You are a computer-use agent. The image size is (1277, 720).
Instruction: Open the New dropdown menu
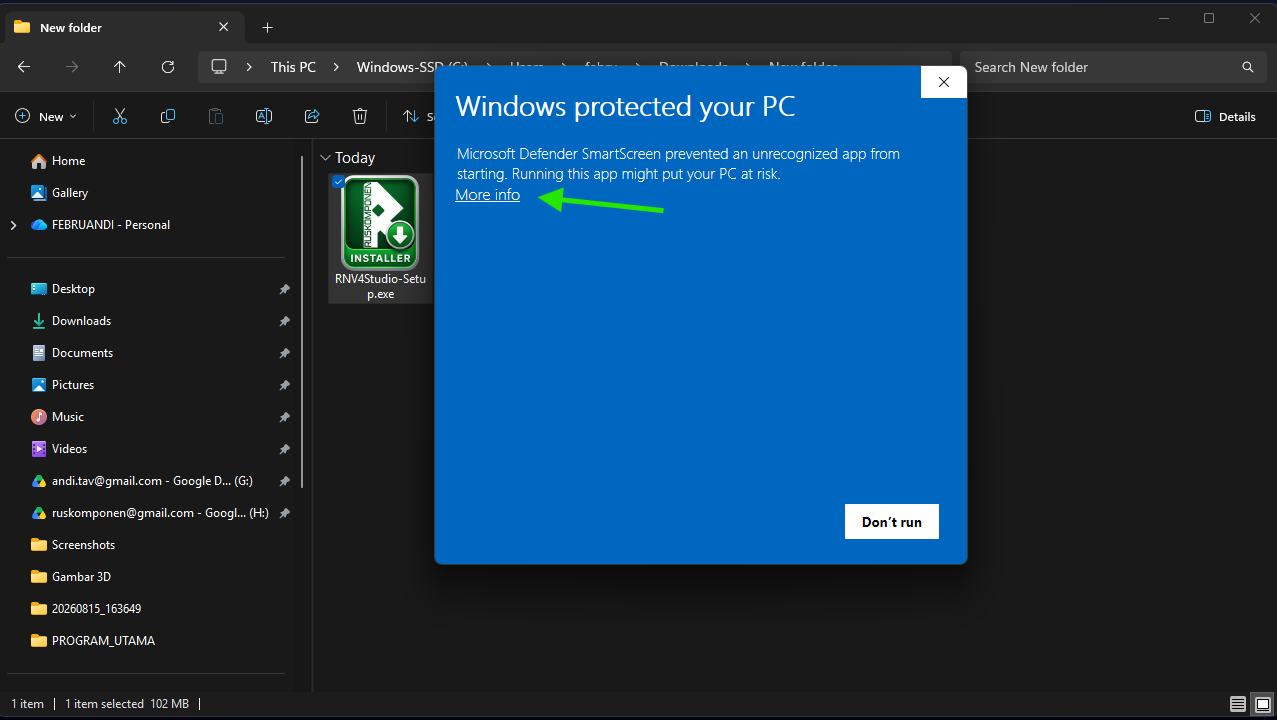(x=46, y=117)
